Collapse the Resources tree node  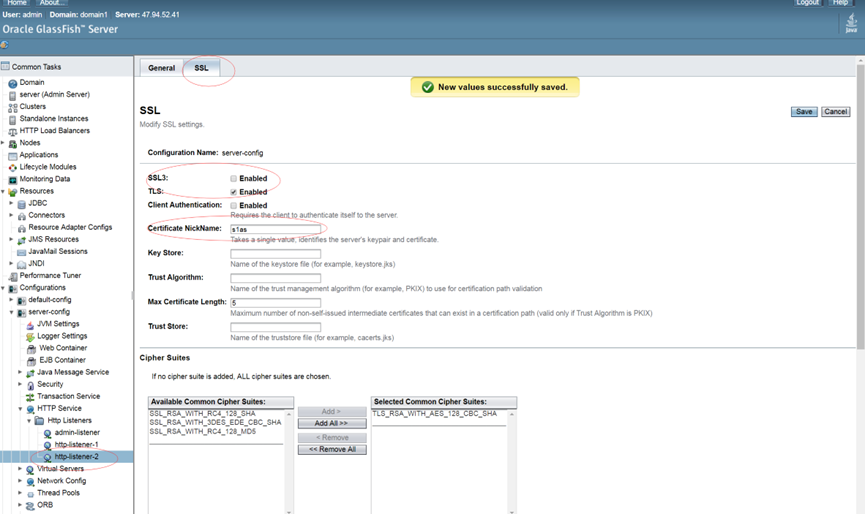[3, 191]
